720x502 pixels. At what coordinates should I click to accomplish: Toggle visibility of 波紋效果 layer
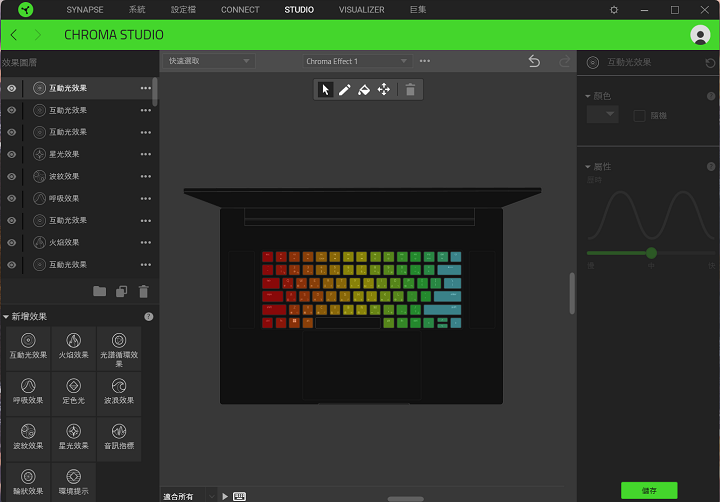click(11, 176)
